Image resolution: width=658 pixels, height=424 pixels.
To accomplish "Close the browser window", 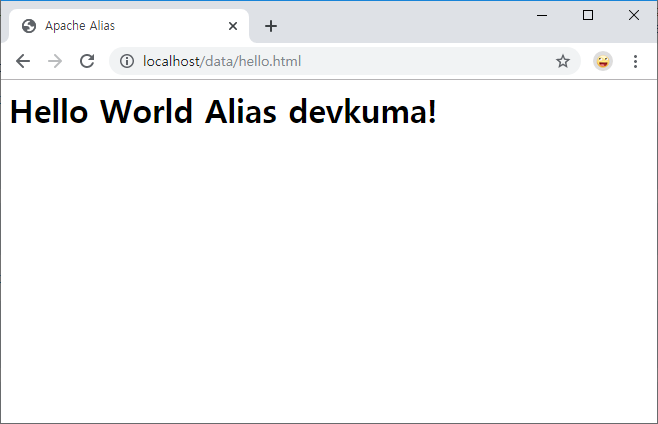I will pos(634,16).
